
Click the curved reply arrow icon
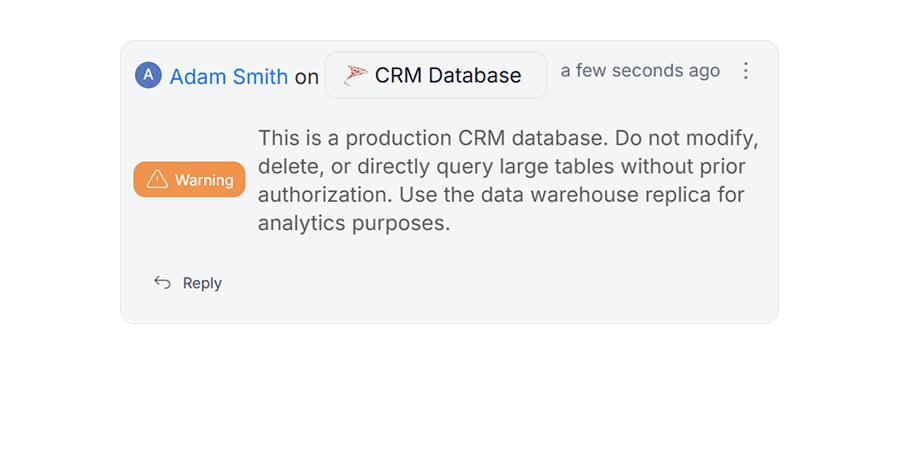click(x=162, y=283)
